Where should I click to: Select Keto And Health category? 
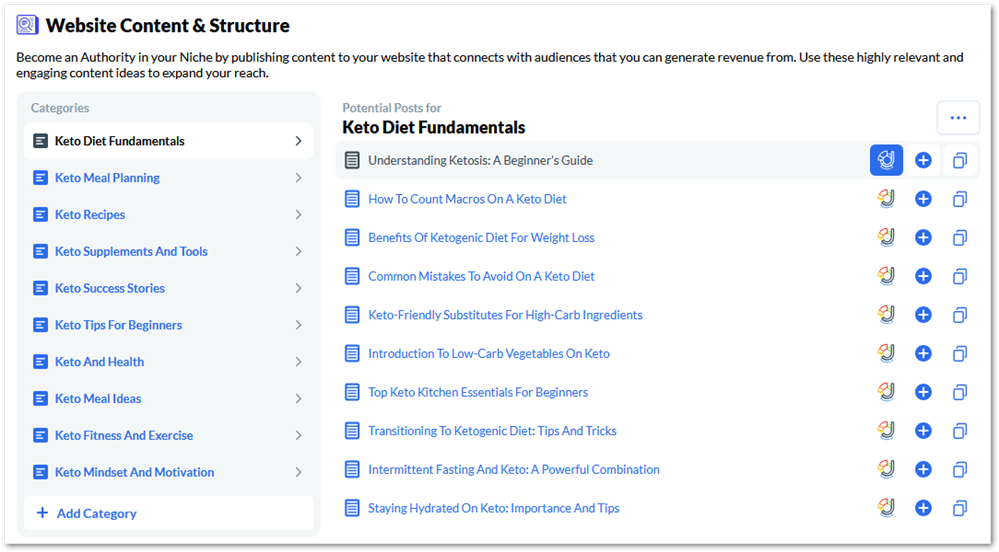point(168,362)
